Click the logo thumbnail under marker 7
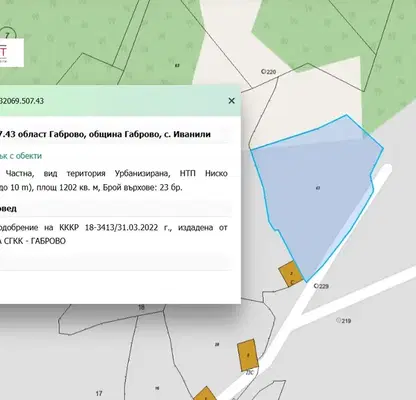The width and height of the screenshot is (416, 400). point(12,53)
